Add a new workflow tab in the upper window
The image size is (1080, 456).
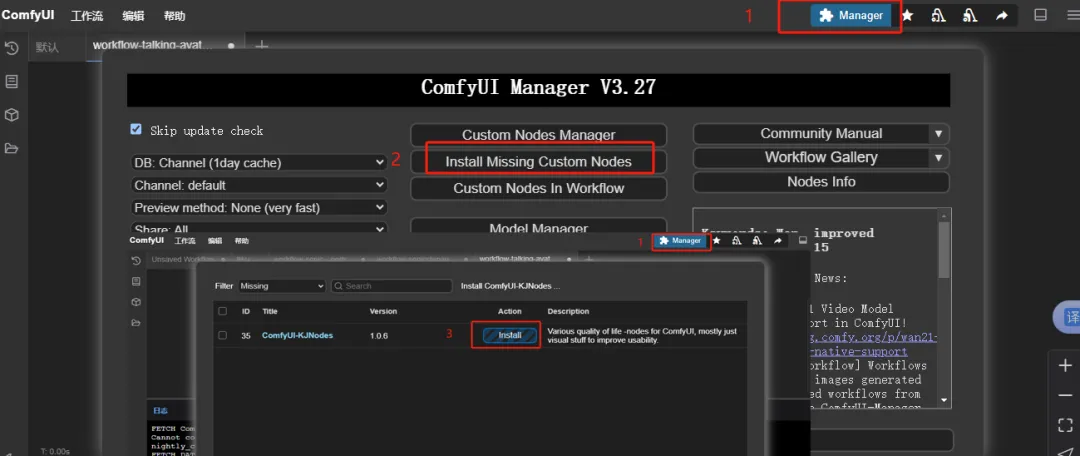[x=261, y=47]
